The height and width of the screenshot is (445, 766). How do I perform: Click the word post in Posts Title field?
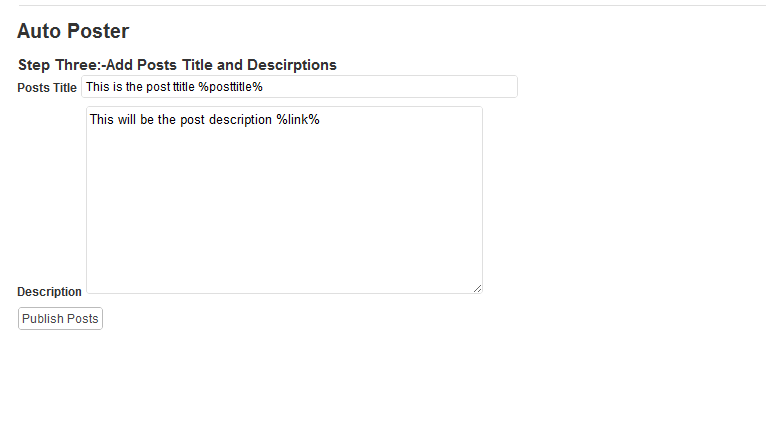coord(158,87)
